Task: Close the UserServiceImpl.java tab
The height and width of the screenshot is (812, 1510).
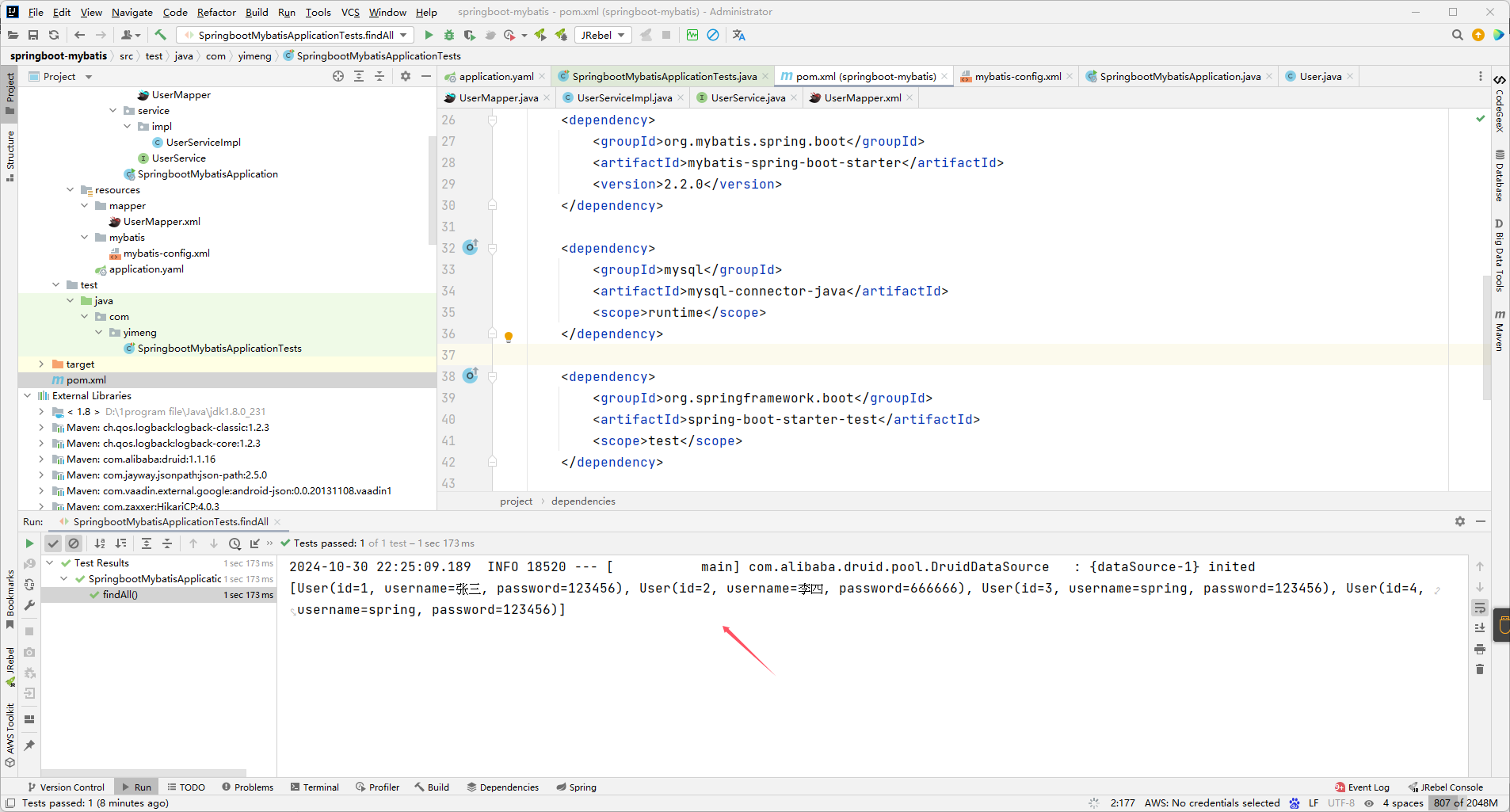Action: (x=681, y=98)
